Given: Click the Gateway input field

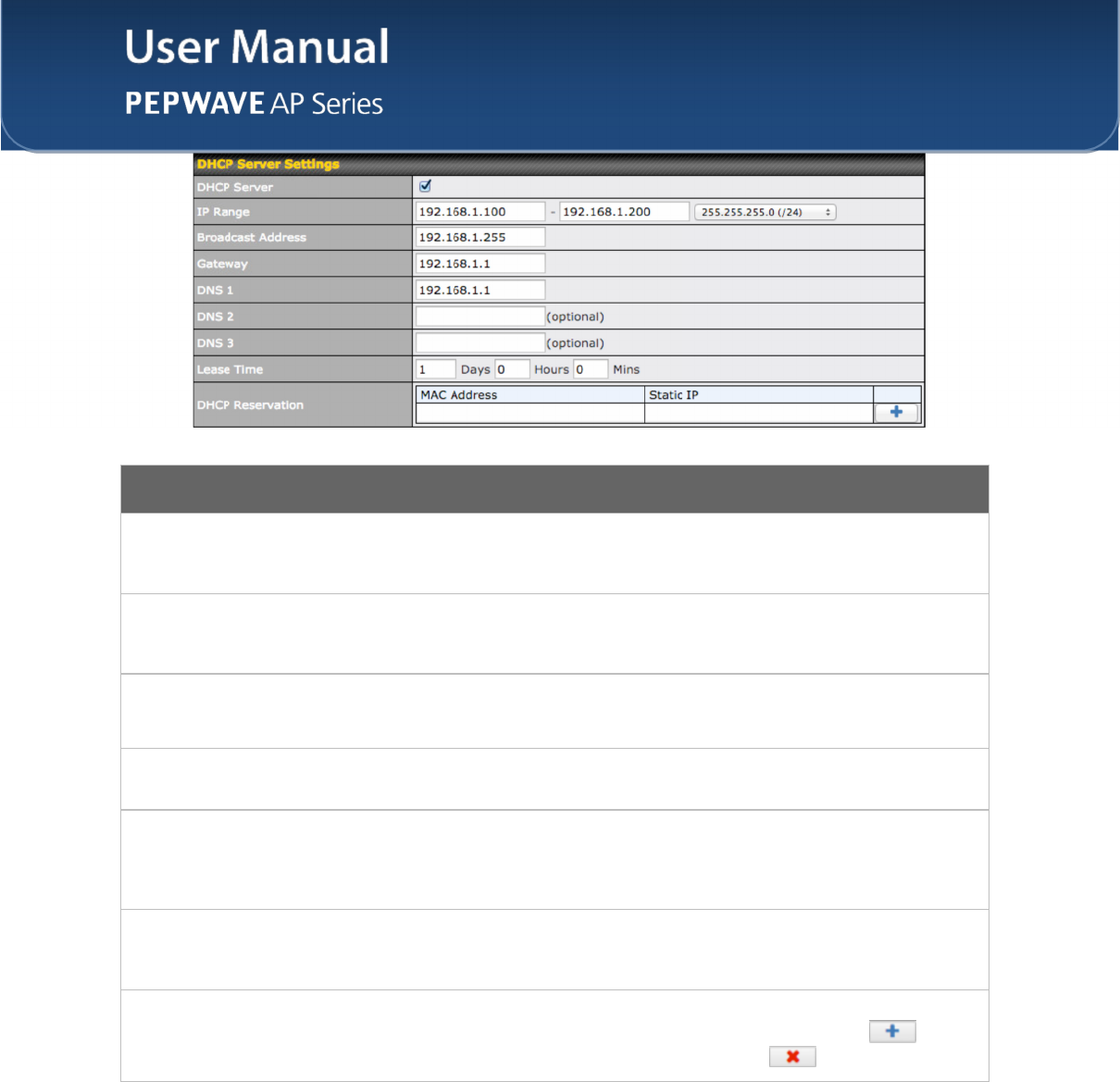Looking at the screenshot, I should coord(480,264).
